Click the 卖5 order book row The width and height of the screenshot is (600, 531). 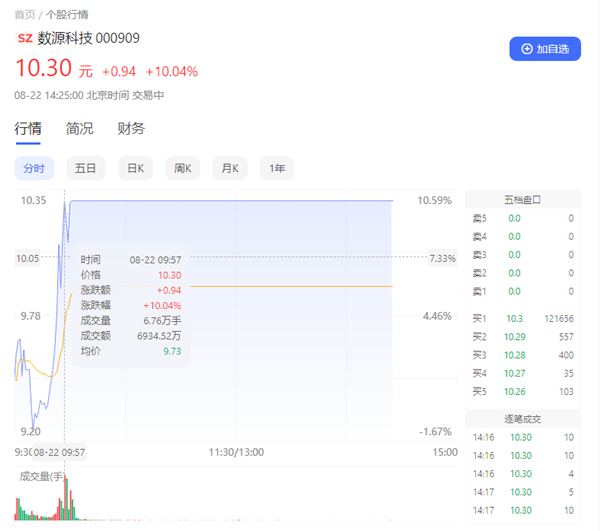pos(523,218)
